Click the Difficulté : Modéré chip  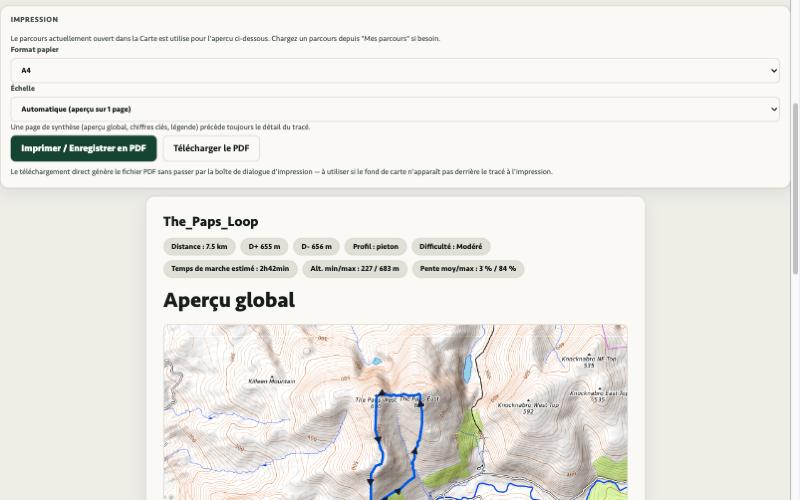tap(451, 246)
